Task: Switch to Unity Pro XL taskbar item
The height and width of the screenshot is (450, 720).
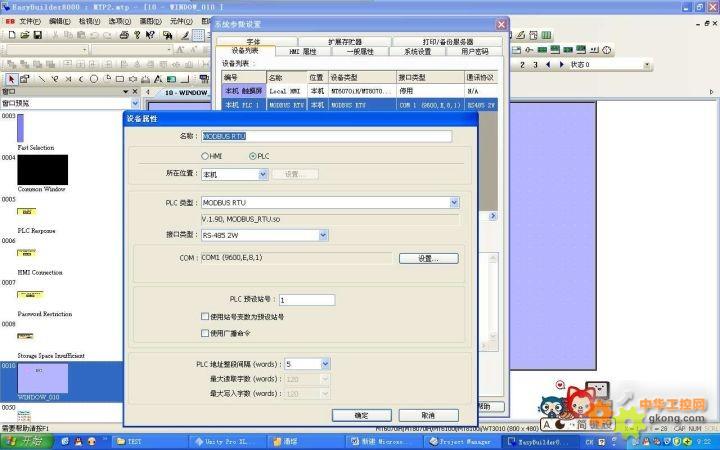Action: pos(226,441)
